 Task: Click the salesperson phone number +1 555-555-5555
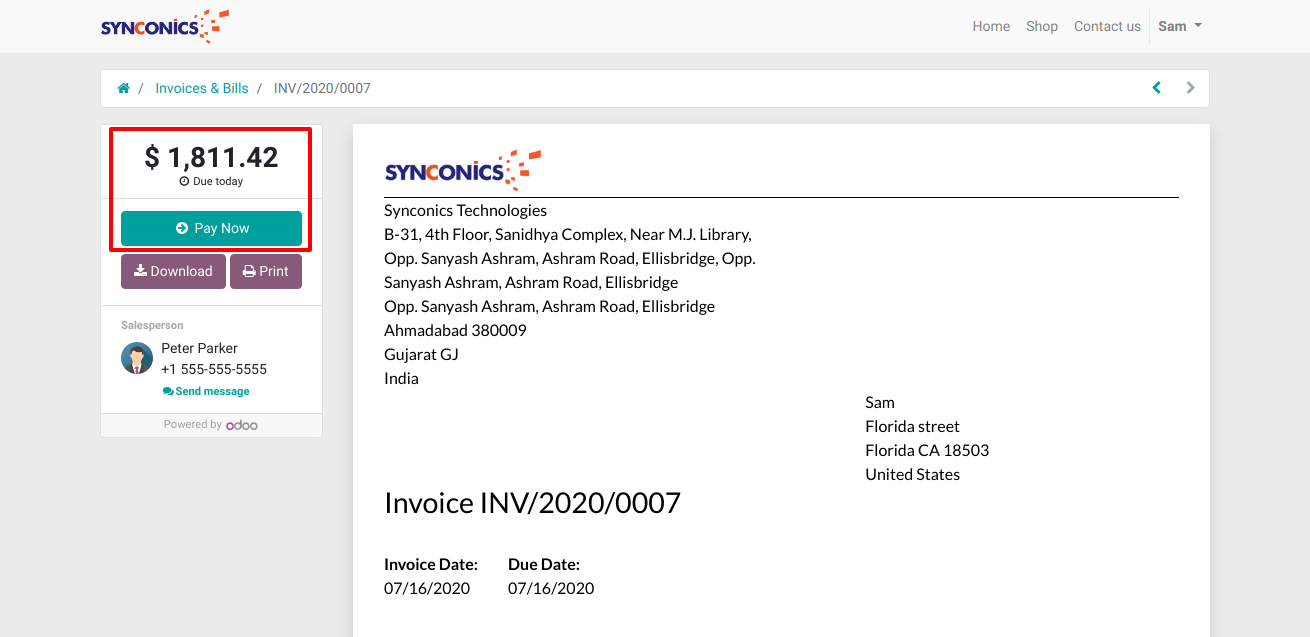click(214, 369)
